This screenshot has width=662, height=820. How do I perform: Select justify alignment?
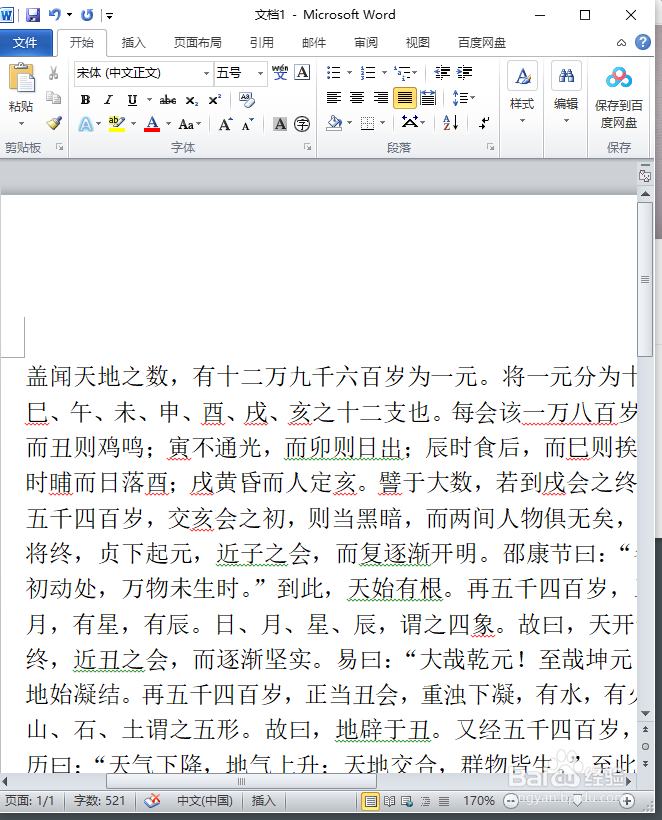click(404, 98)
